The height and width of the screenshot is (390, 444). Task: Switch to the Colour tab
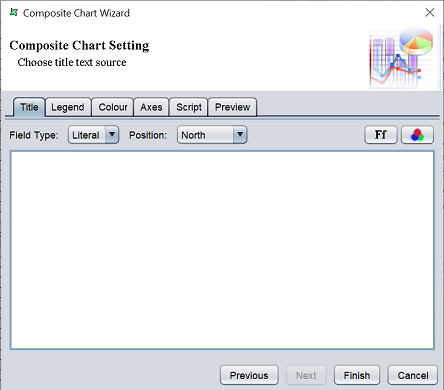point(113,107)
